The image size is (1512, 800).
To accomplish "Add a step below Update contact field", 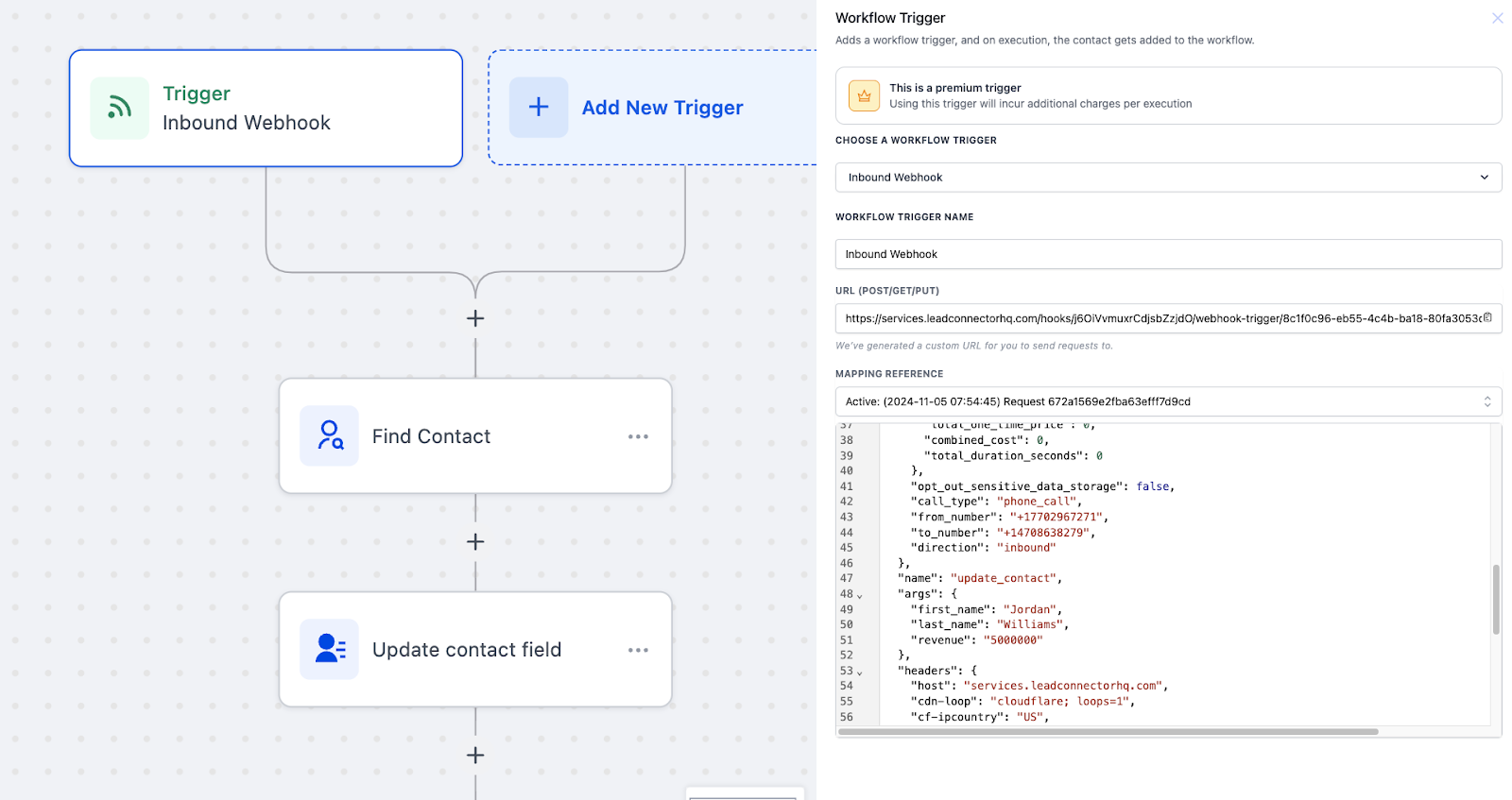I will 475,755.
